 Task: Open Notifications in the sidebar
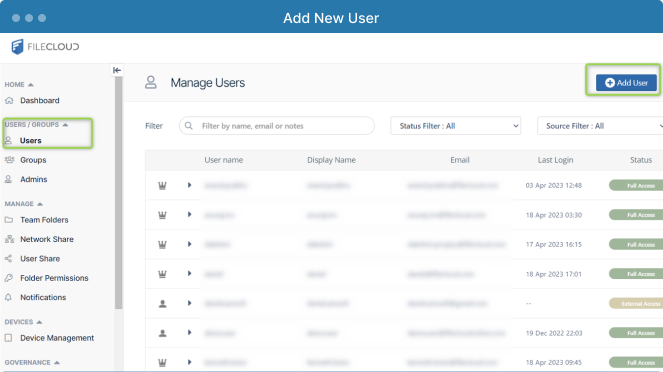[x=43, y=297]
